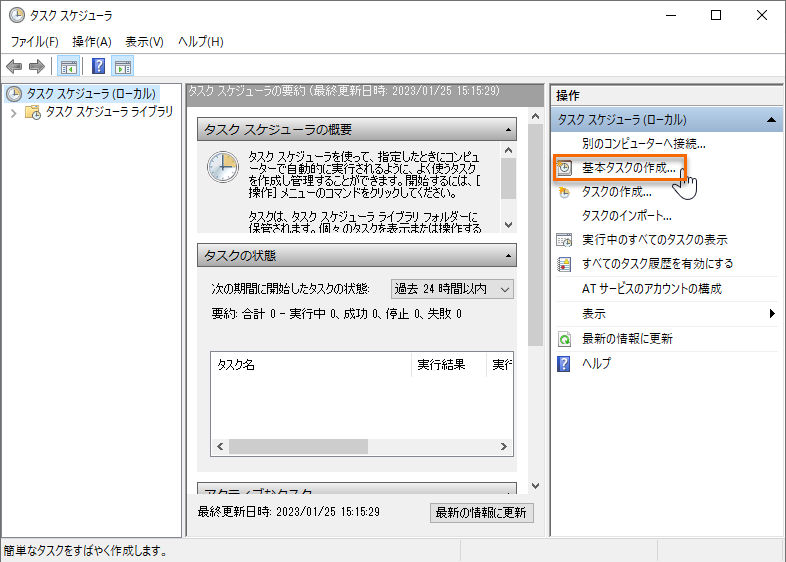Open the ファイル(F) menu

click(34, 42)
